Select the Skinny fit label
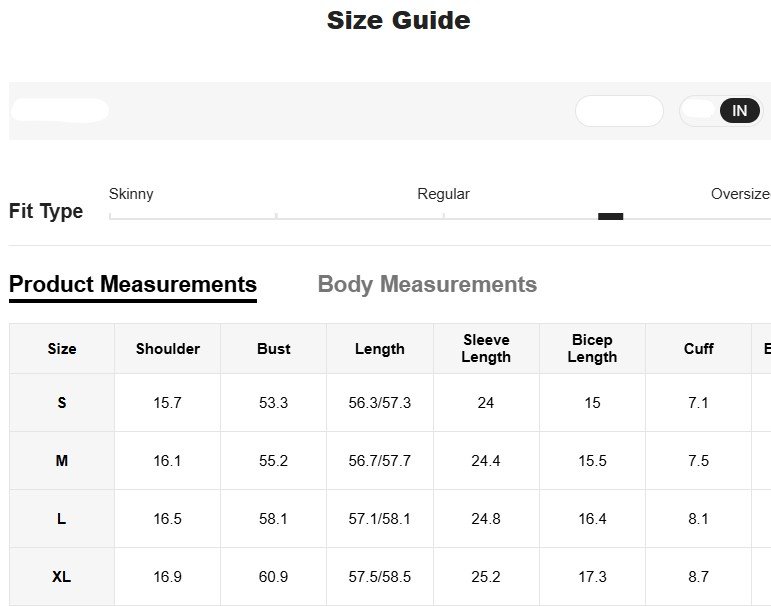This screenshot has width=771, height=606. coord(131,194)
